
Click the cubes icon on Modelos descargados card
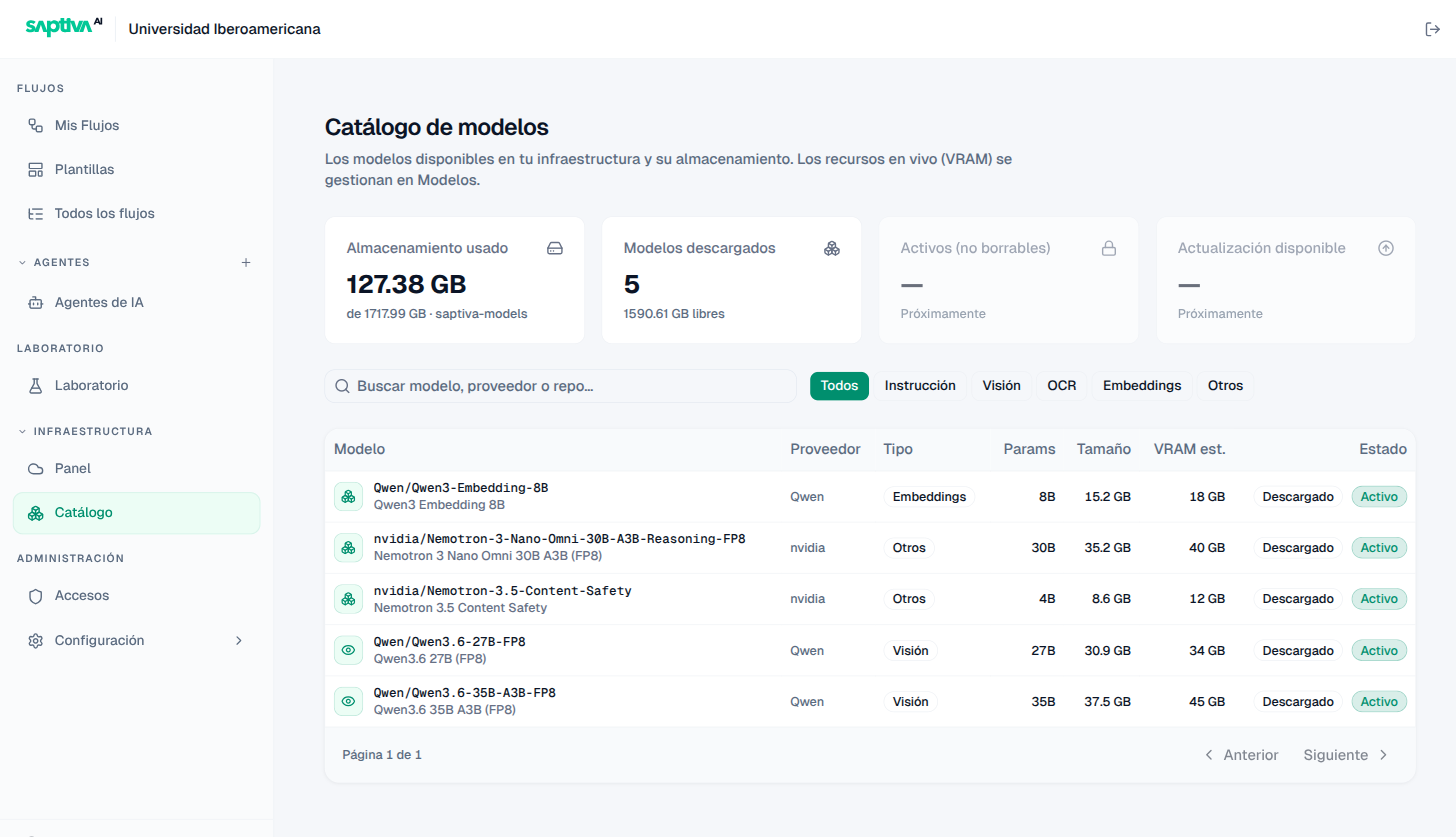point(832,248)
